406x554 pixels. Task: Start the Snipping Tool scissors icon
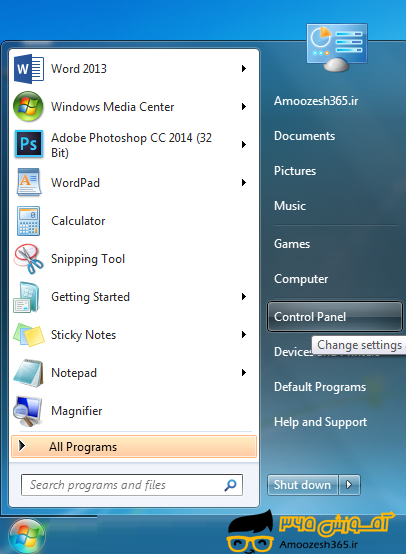pyautogui.click(x=28, y=259)
